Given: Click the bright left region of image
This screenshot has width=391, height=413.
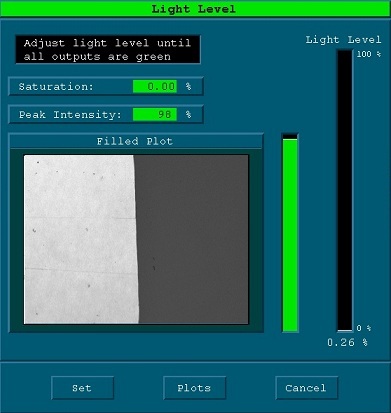Looking at the screenshot, I should (x=80, y=239).
